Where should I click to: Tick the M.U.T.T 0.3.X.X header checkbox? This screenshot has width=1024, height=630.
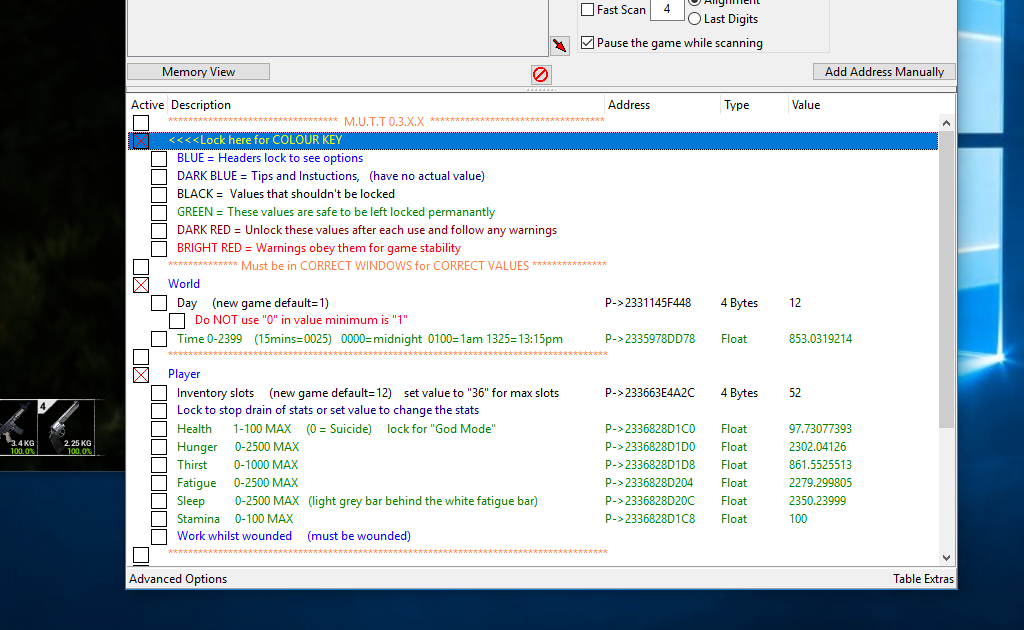click(141, 123)
